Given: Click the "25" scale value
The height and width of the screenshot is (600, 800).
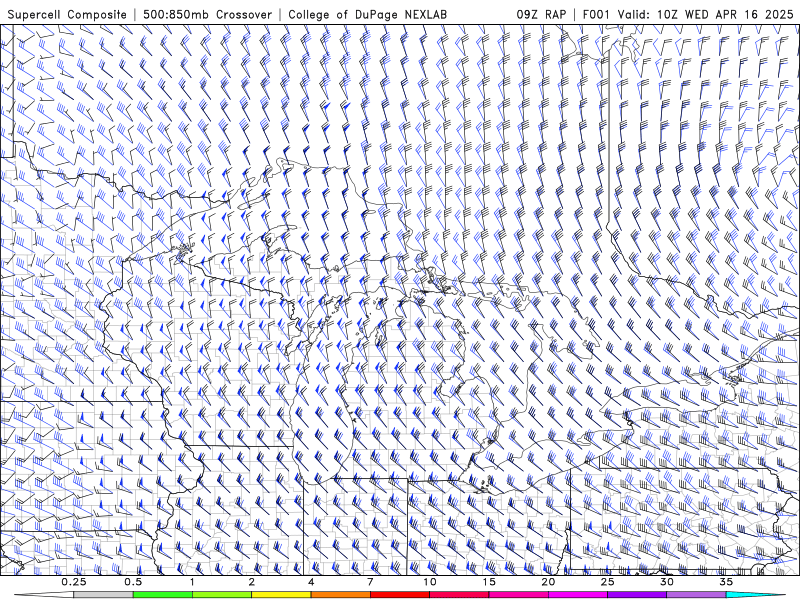Looking at the screenshot, I should [607, 582].
